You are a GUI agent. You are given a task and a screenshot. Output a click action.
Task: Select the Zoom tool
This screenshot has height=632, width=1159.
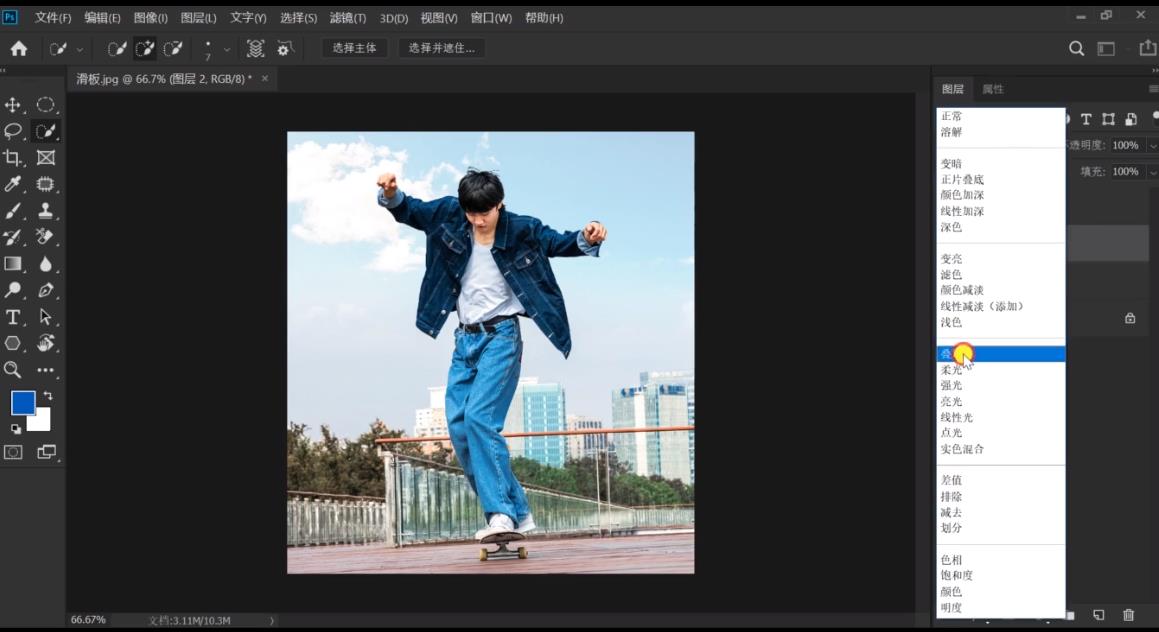click(13, 370)
